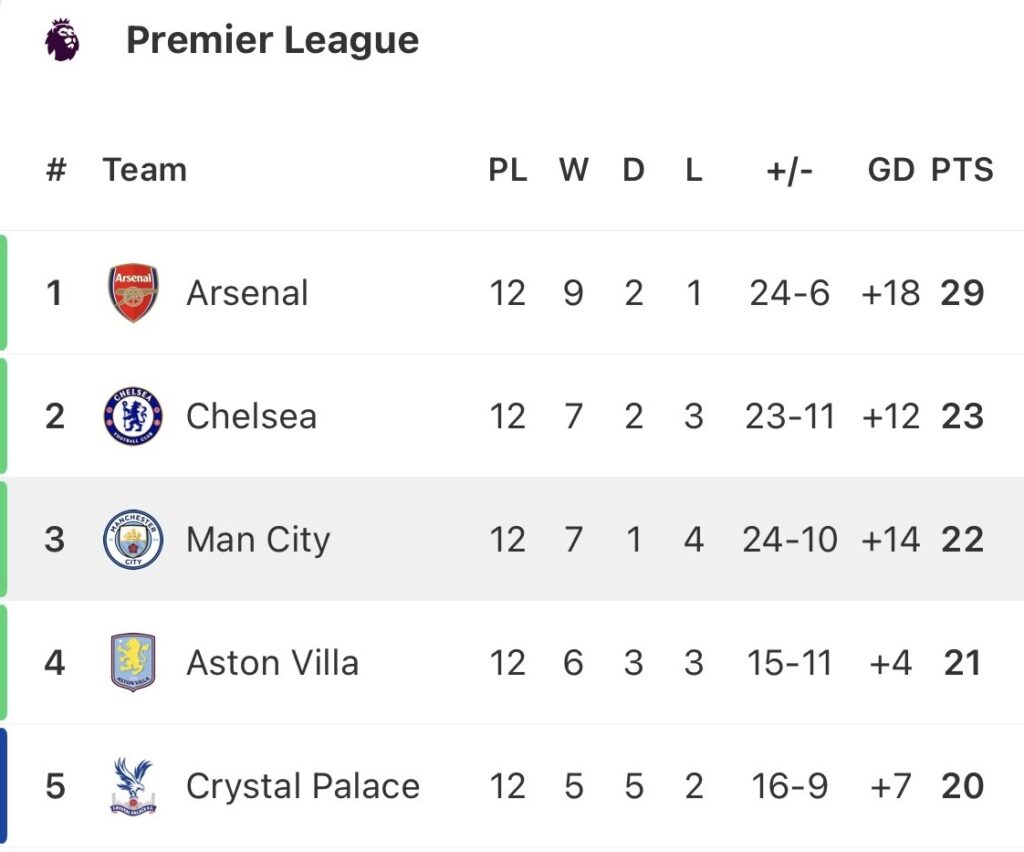Screen dimensions: 1024x852
Task: Click the Arsenal club crest
Action: click(133, 293)
